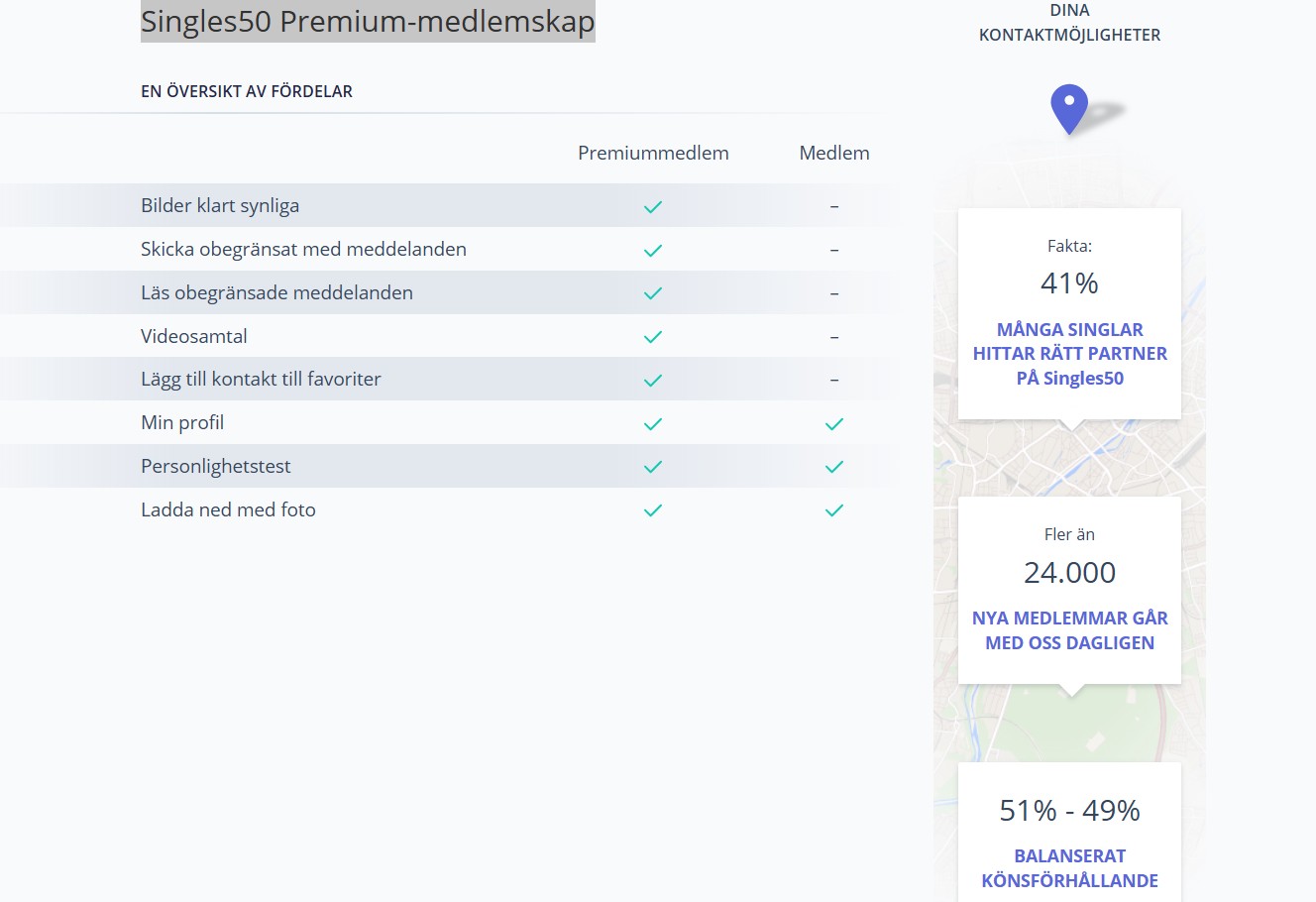The height and width of the screenshot is (902, 1316).
Task: Click Premiummedlem checkmark in Videosamtal row
Action: 653,337
